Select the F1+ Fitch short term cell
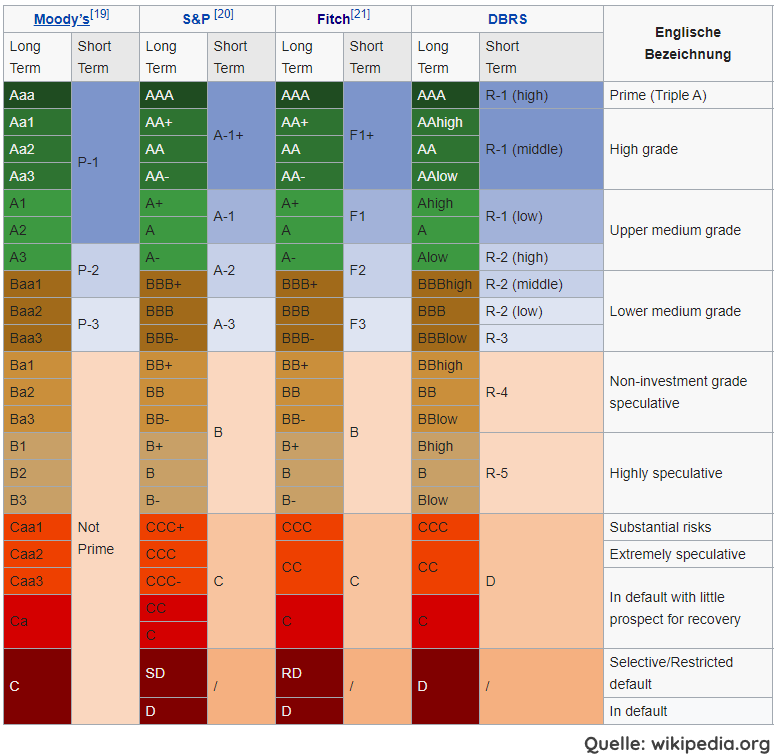Screen dimensions: 776x755 coord(377,135)
